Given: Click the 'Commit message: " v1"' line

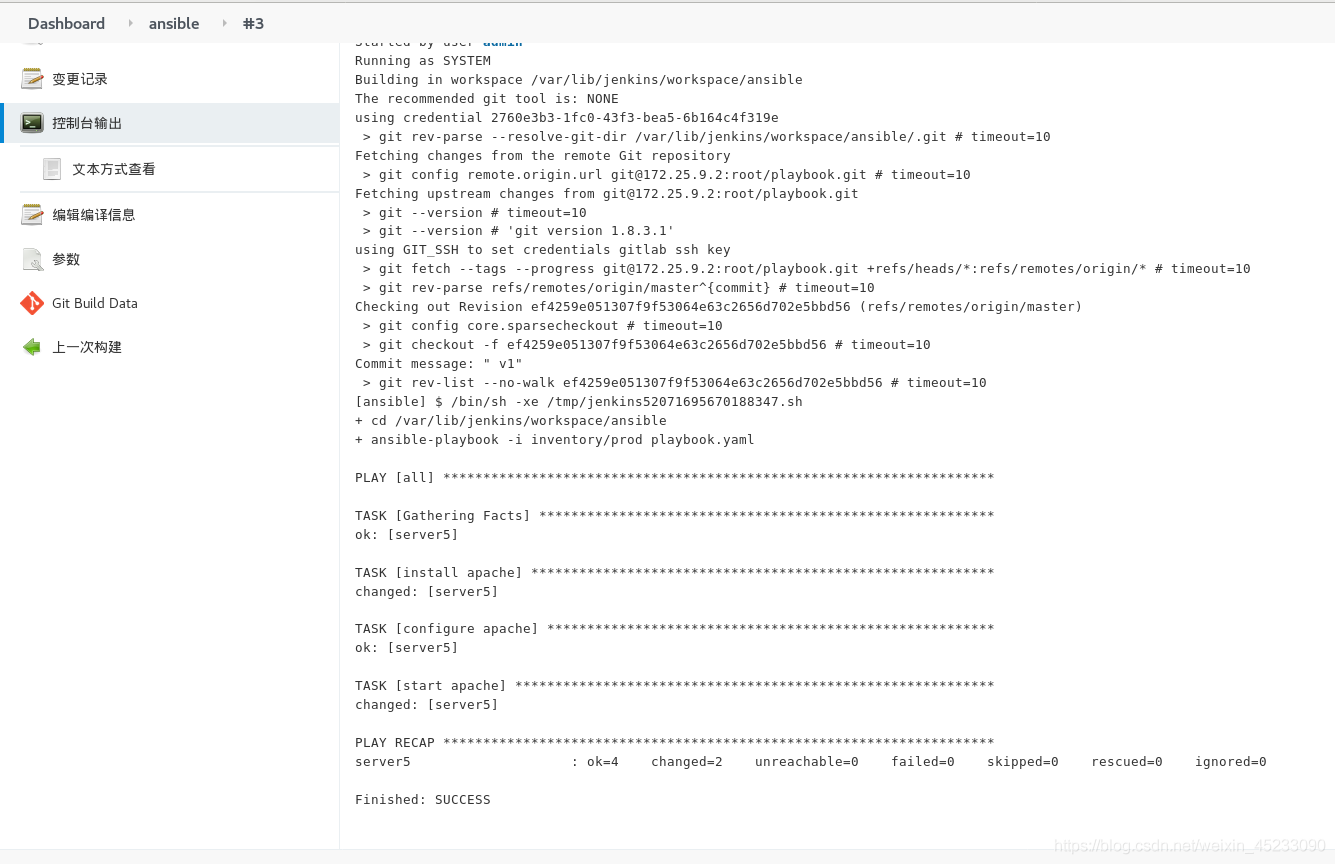Looking at the screenshot, I should 439,364.
